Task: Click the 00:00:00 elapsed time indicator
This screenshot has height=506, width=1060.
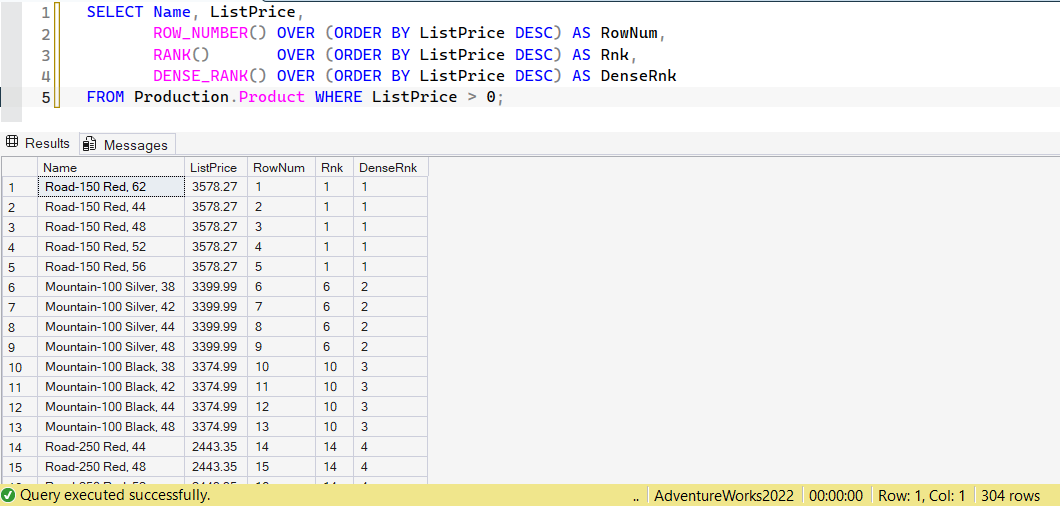Action: pos(837,495)
